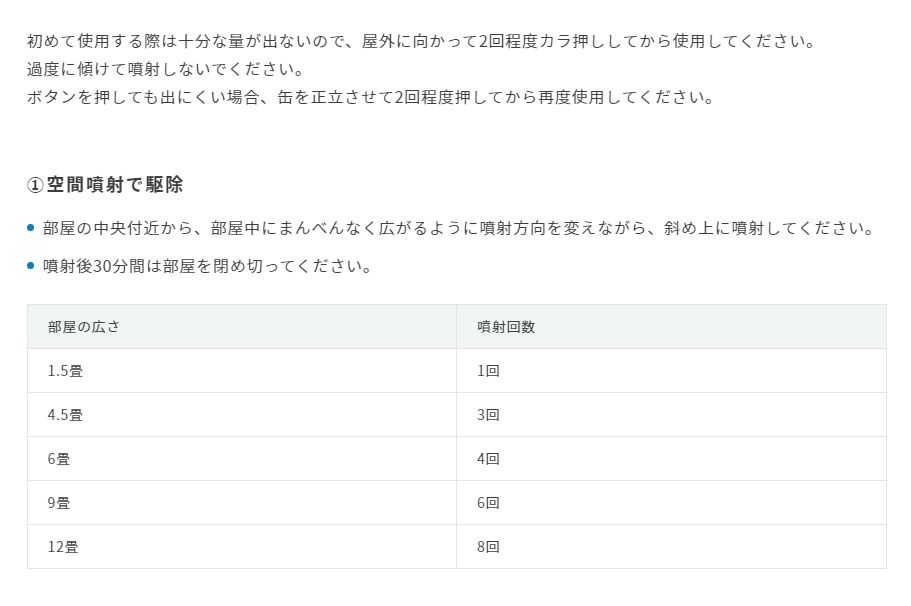The image size is (911, 606).
Task: Click the bullet text starting with 部屋の中央付近から
Action: click(x=459, y=228)
